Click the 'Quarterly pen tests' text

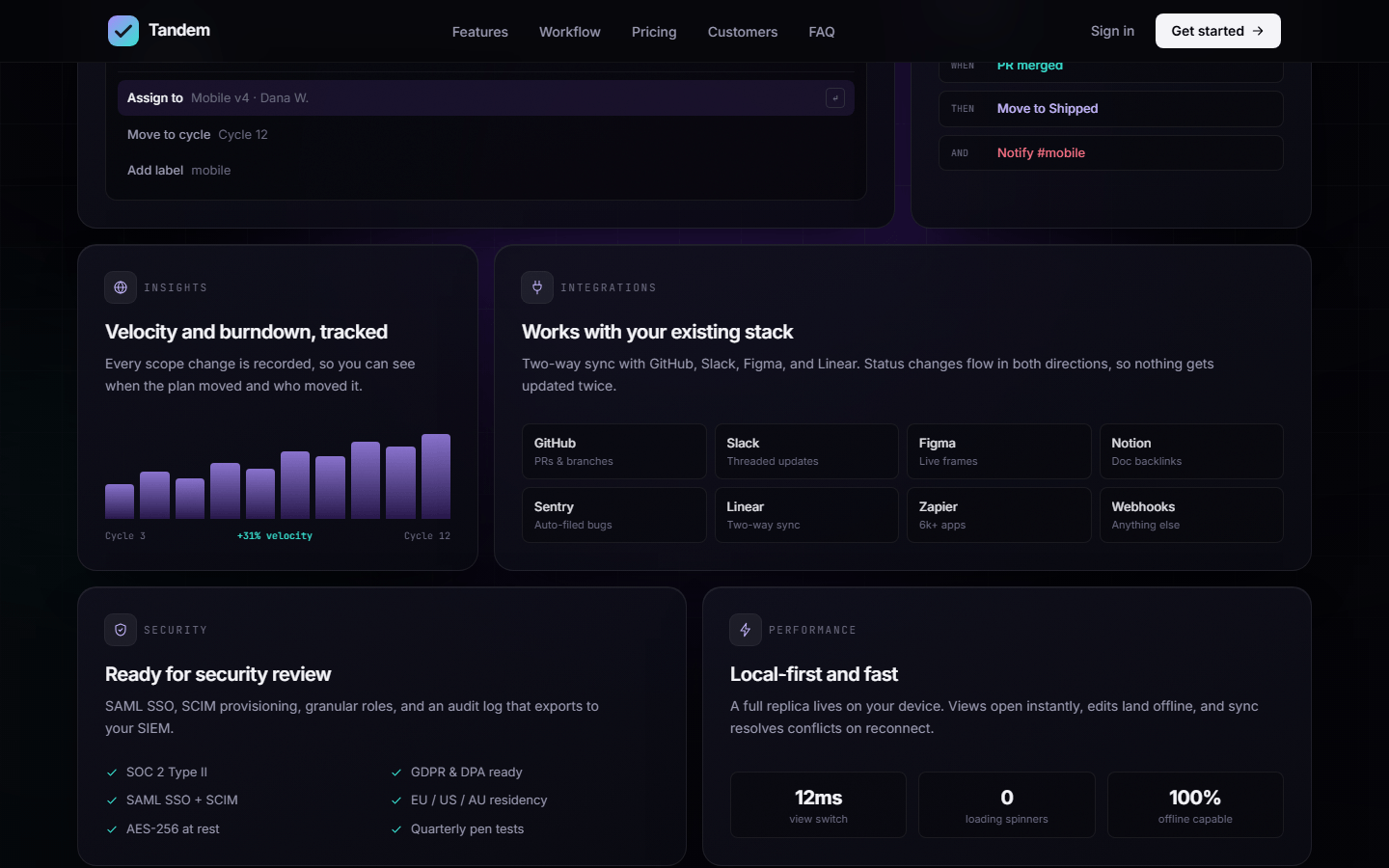468,829
